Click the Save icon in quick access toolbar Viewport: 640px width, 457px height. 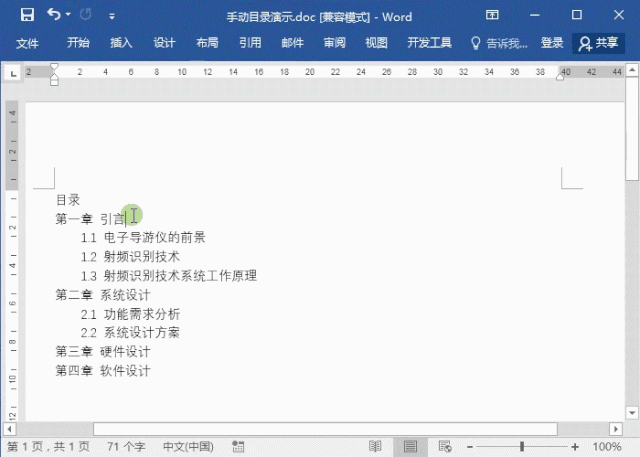pos(27,15)
